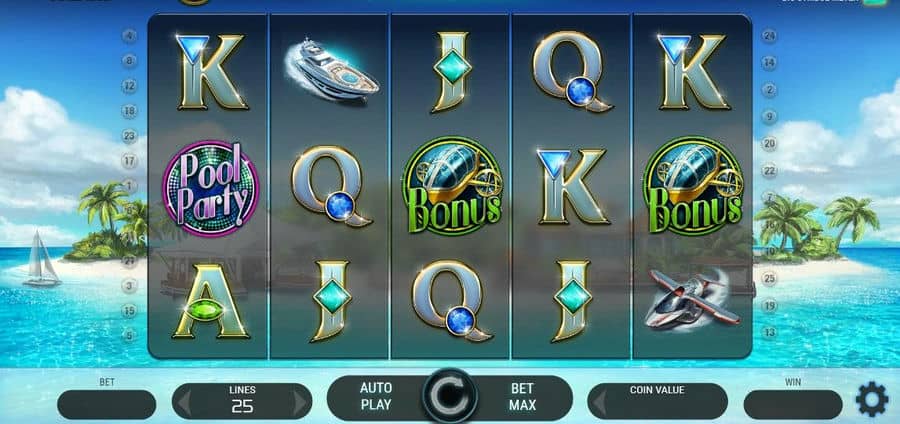The width and height of the screenshot is (900, 424).
Task: Increase lines with the right arrow
Action: click(300, 404)
